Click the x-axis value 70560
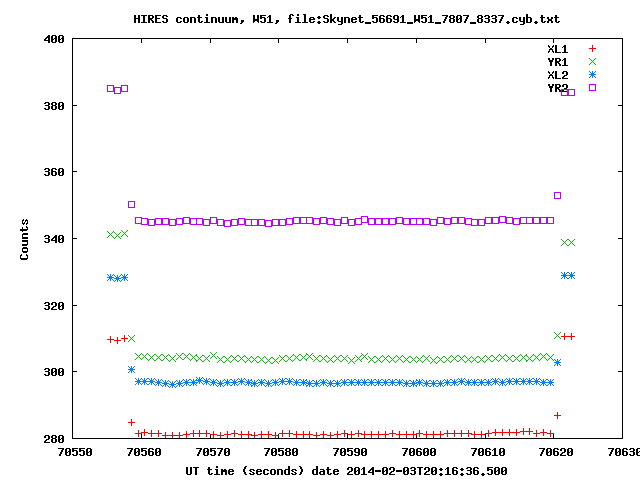Screen dimensions: 640x480 pyautogui.click(x=144, y=452)
